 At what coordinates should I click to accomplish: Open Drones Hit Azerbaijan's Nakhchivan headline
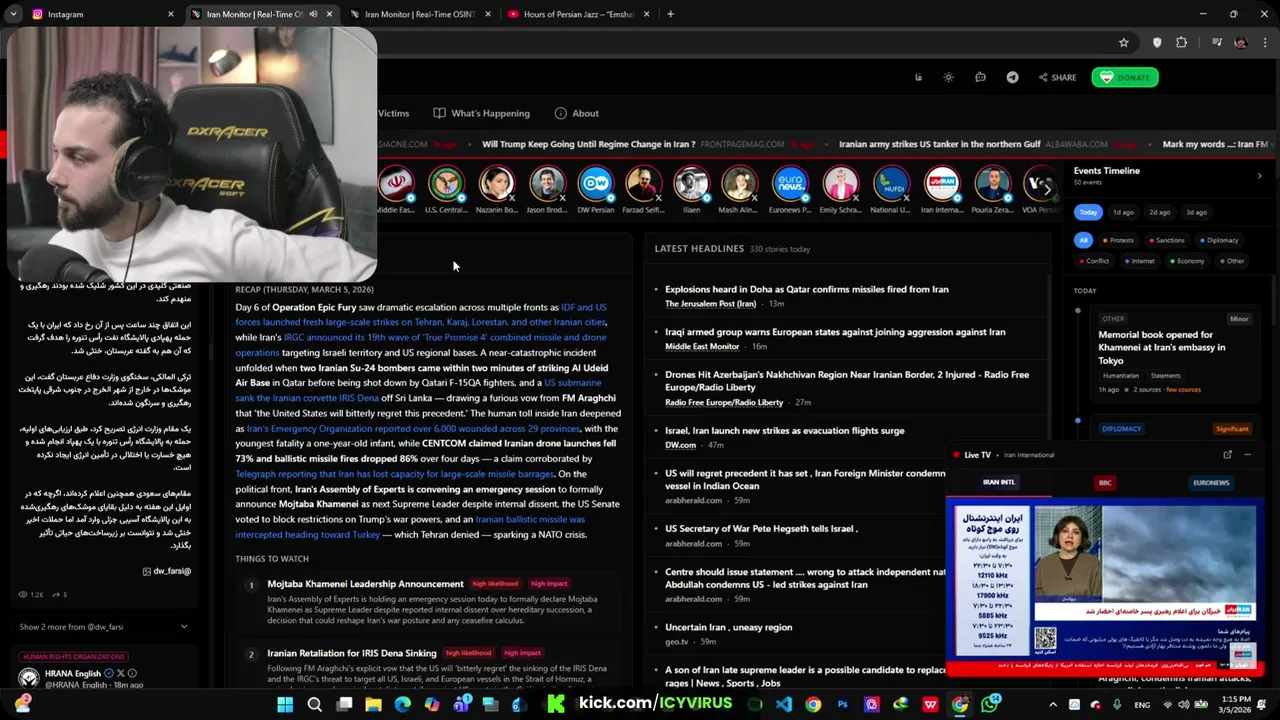[x=846, y=381]
